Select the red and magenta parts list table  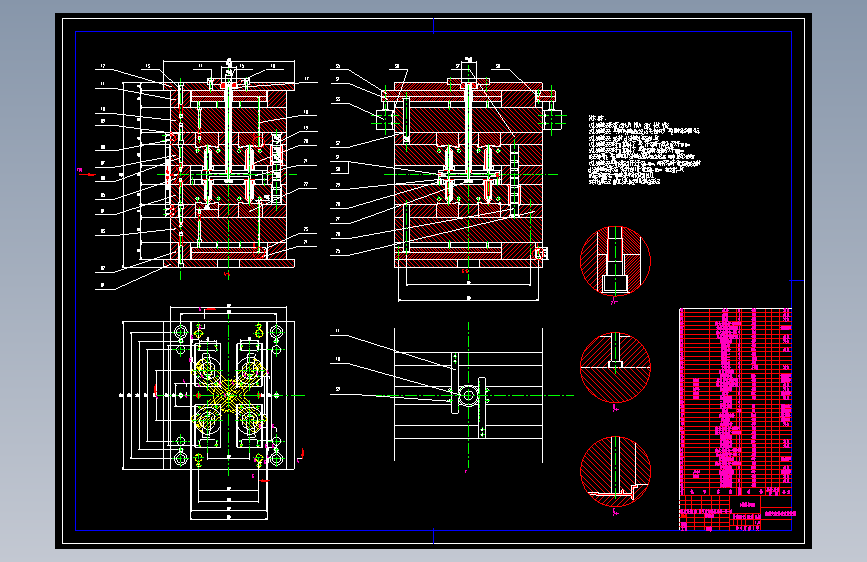click(735, 402)
